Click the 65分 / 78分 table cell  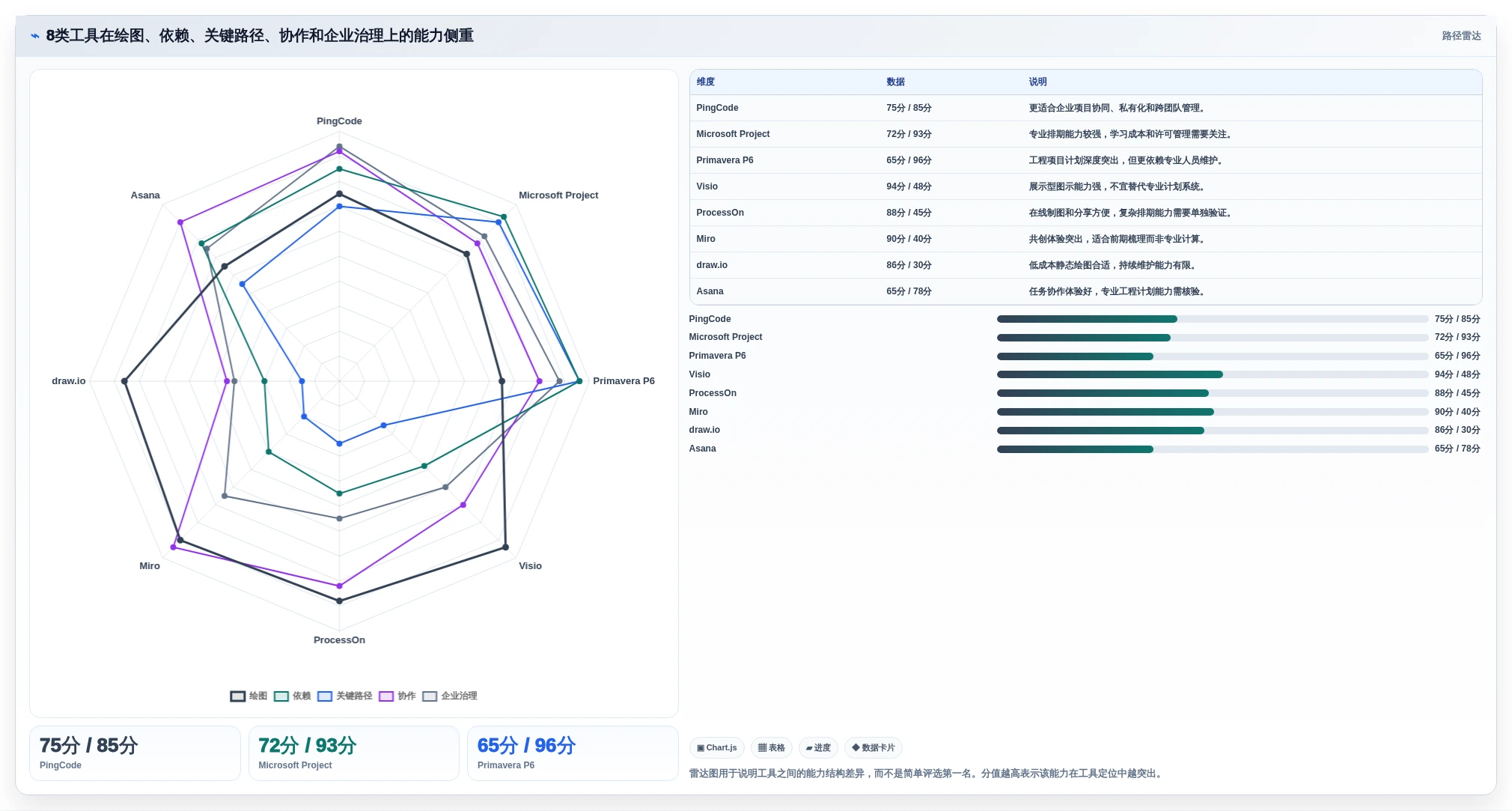click(x=909, y=291)
